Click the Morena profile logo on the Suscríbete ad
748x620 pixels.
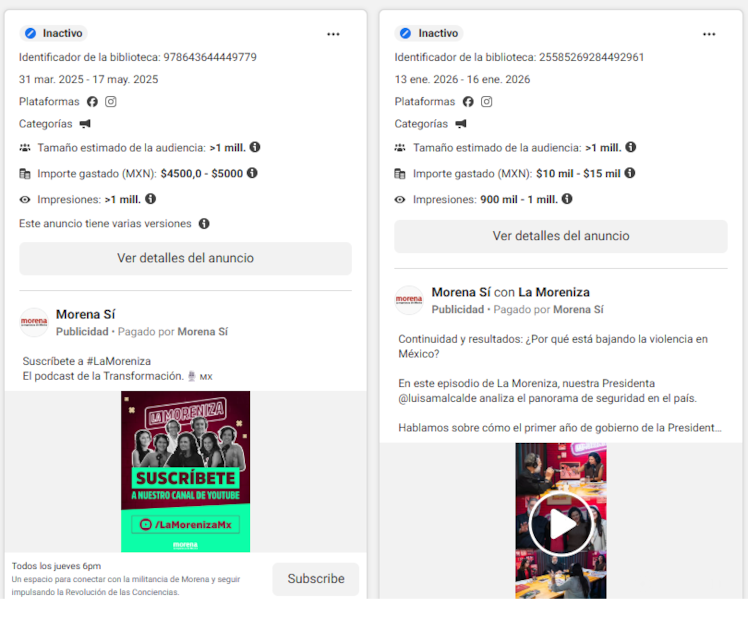coord(34,322)
